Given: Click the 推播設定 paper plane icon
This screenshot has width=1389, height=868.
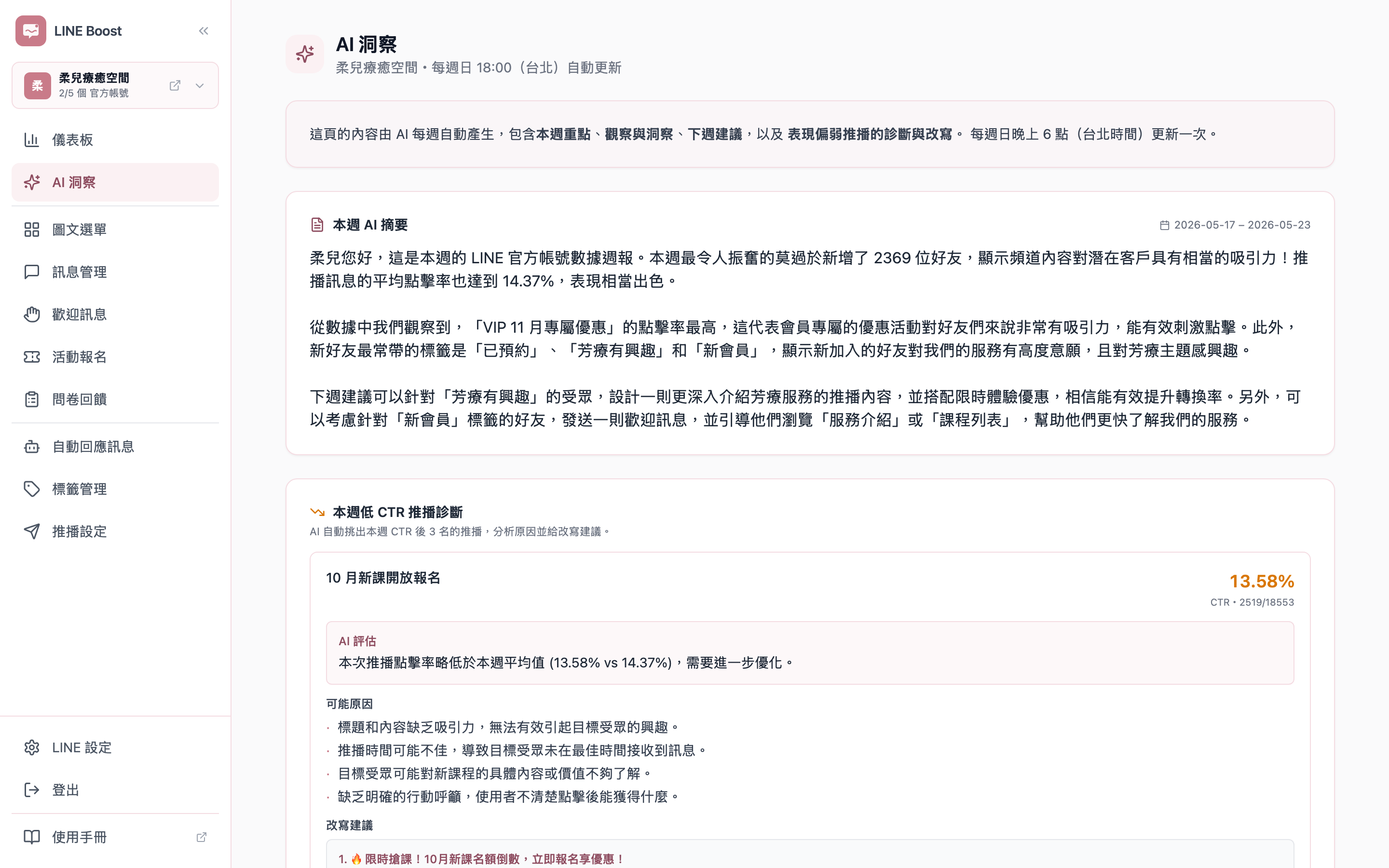Looking at the screenshot, I should pyautogui.click(x=31, y=531).
